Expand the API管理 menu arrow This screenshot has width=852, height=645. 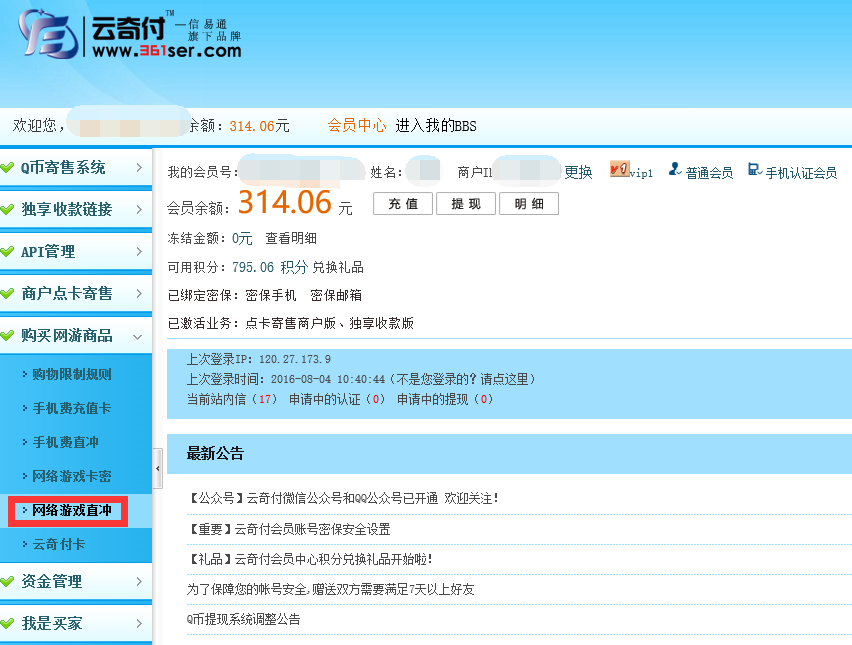[x=139, y=252]
